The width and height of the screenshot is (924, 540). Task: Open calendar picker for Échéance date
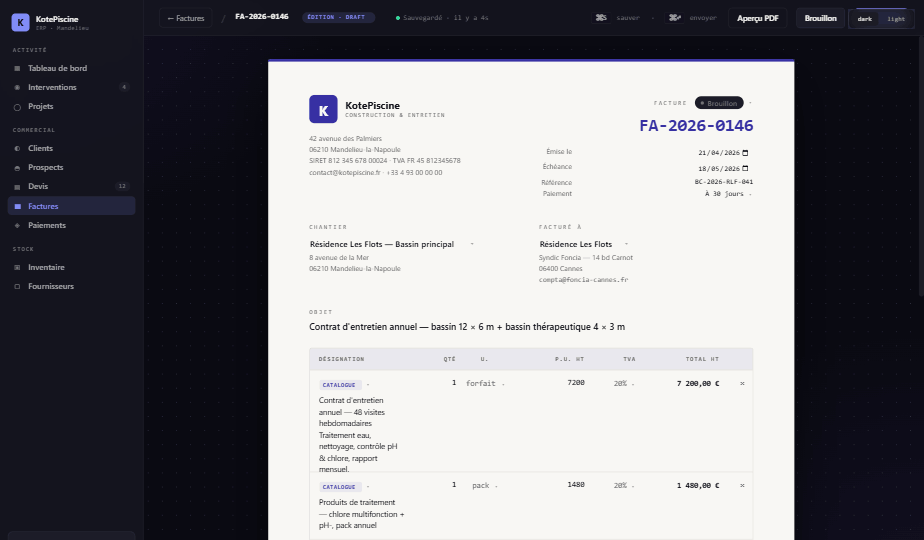tap(745, 169)
